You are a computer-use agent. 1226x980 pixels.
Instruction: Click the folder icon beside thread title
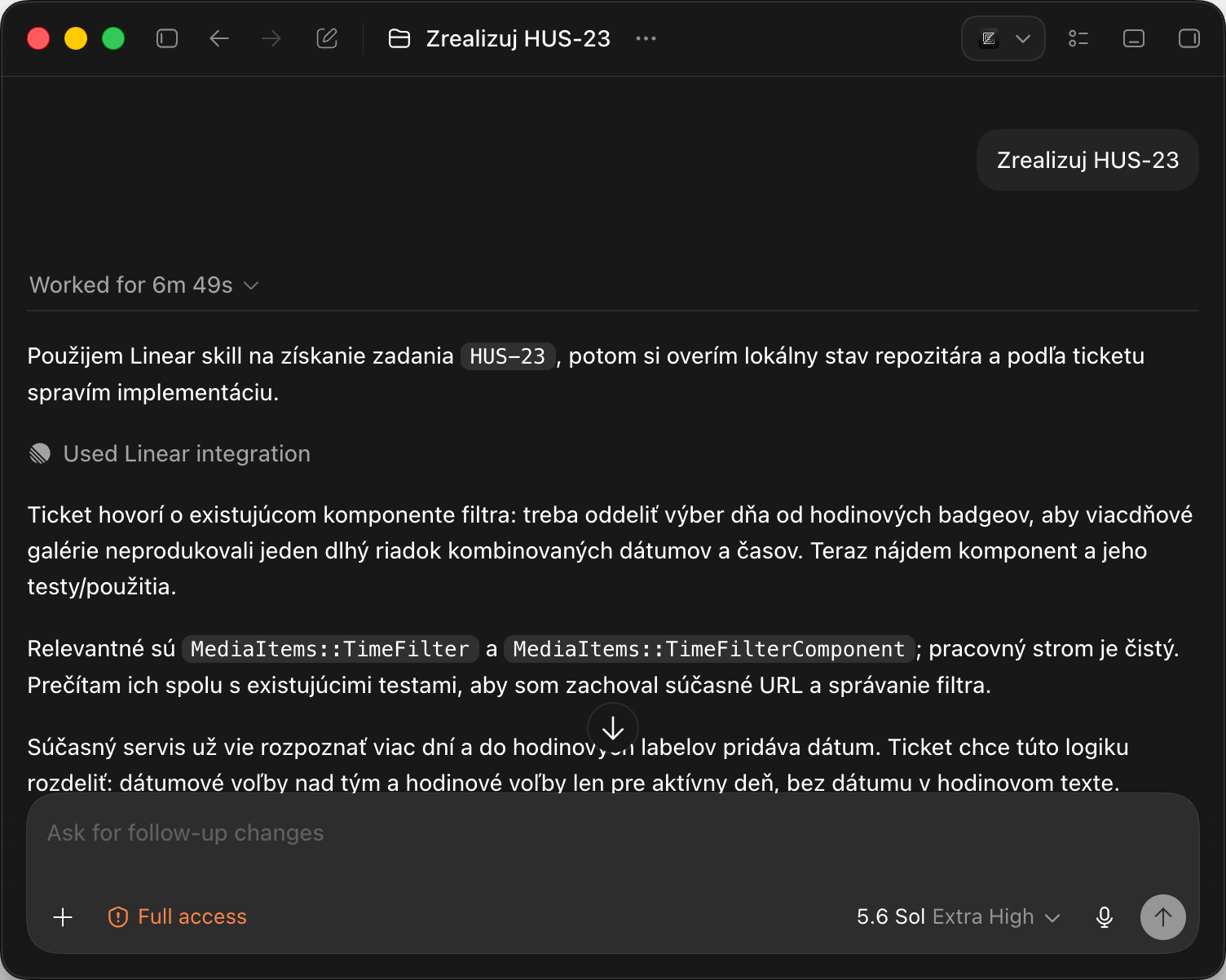[x=399, y=38]
